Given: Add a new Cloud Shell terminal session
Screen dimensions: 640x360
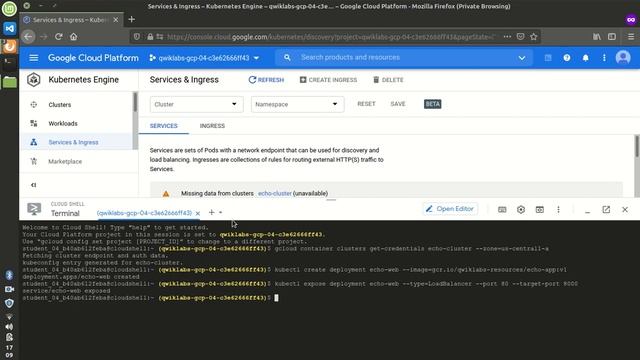Looking at the screenshot, I should click(x=211, y=212).
